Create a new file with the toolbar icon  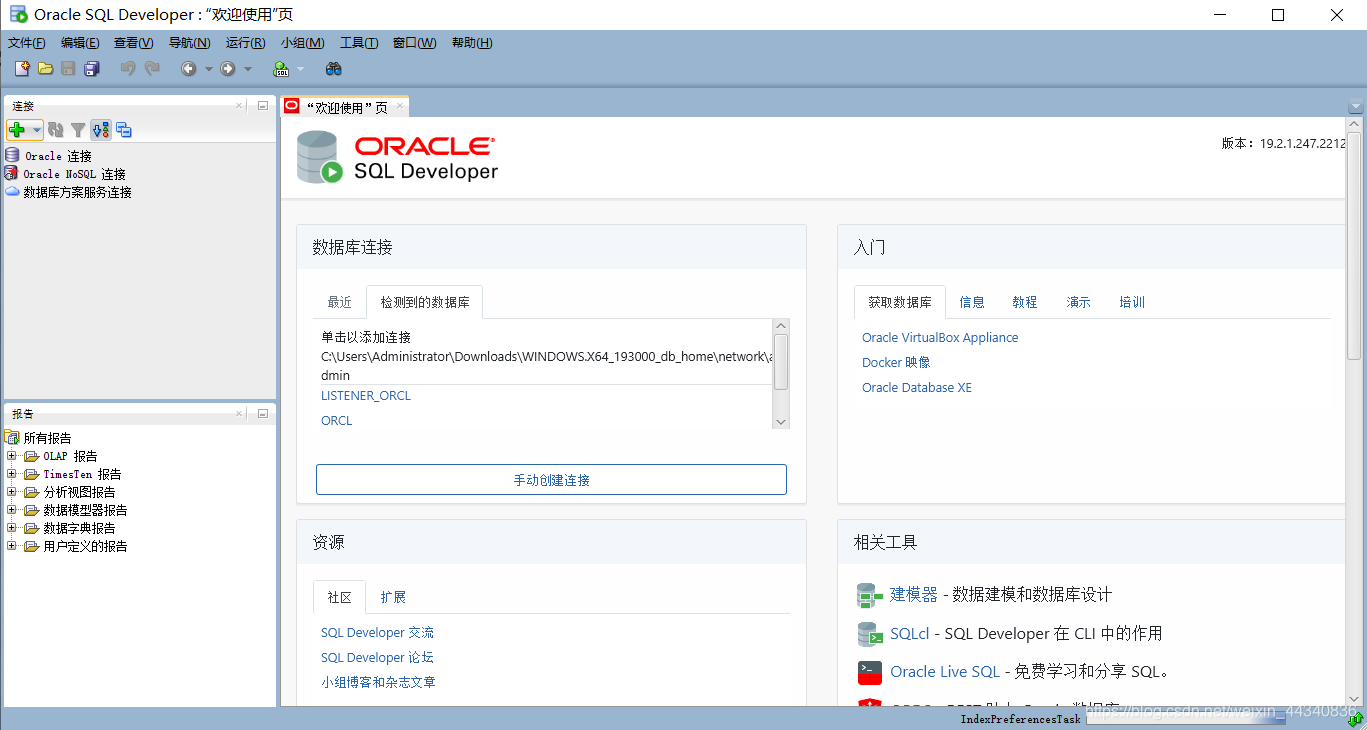(22, 68)
